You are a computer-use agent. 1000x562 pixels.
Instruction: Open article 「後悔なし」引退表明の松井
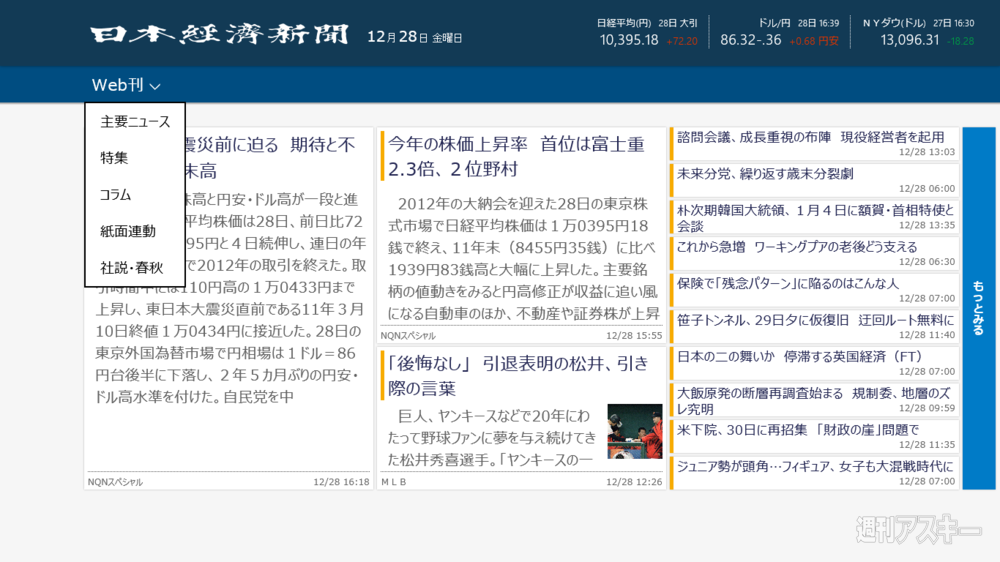click(x=518, y=376)
